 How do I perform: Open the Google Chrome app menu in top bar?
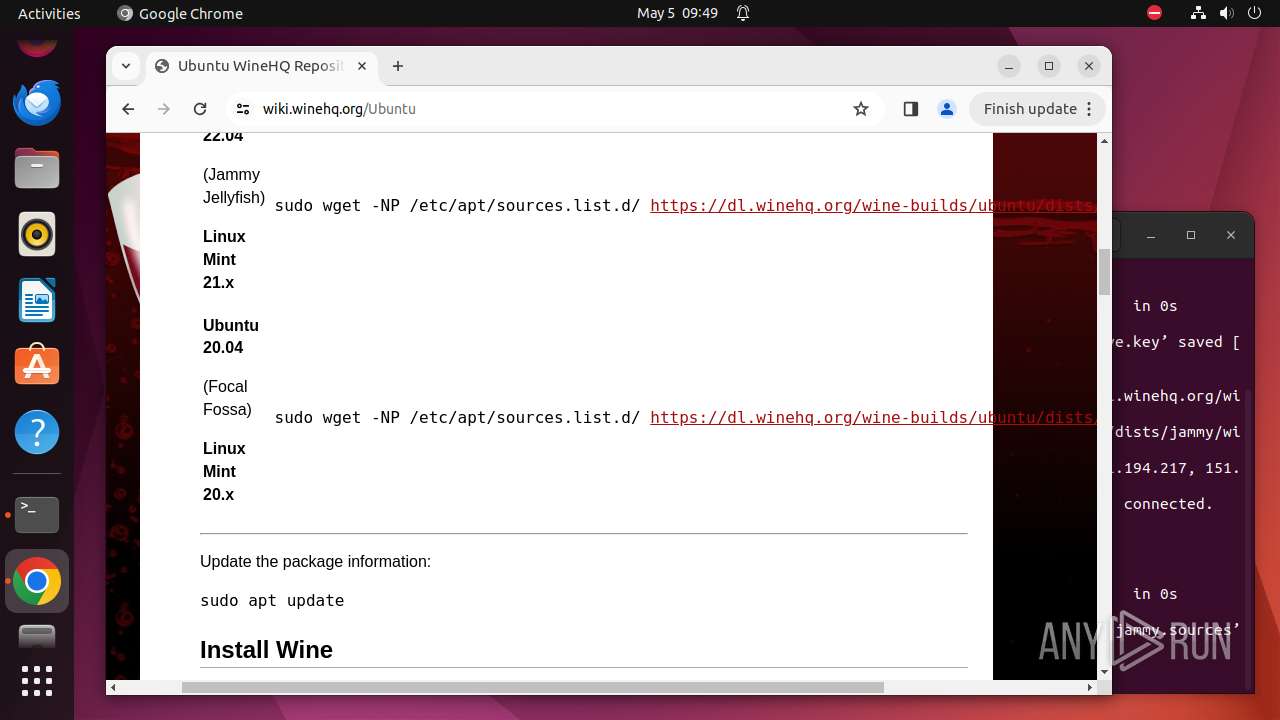click(180, 13)
